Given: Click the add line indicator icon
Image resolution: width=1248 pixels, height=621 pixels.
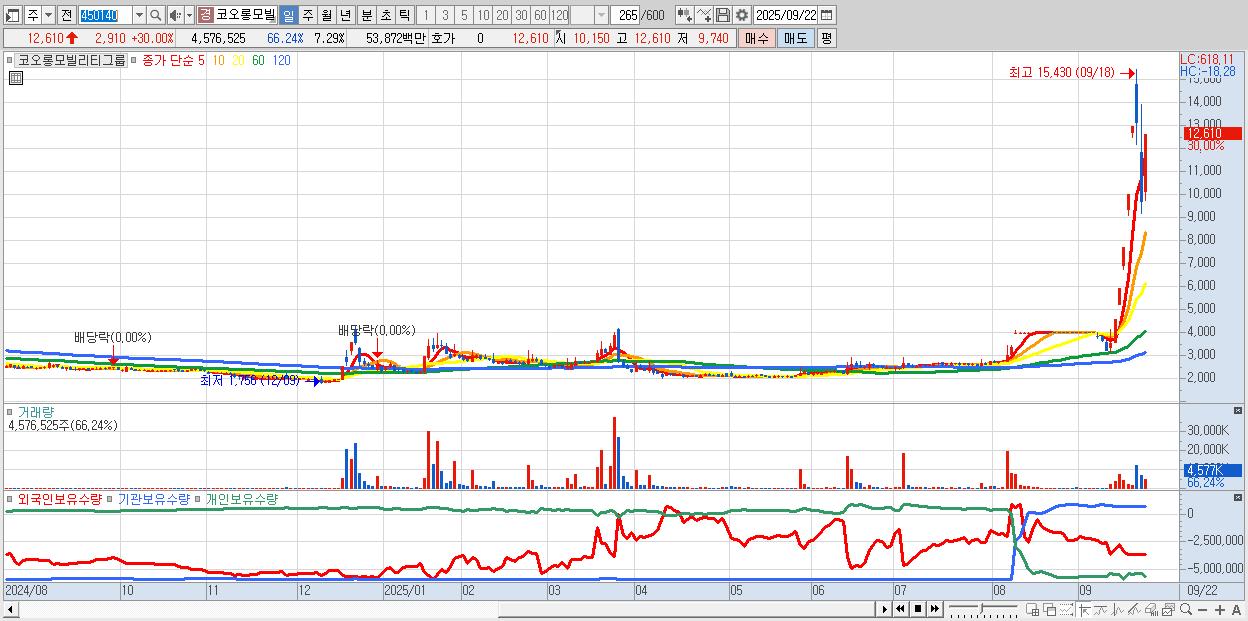Looking at the screenshot, I should [x=705, y=15].
